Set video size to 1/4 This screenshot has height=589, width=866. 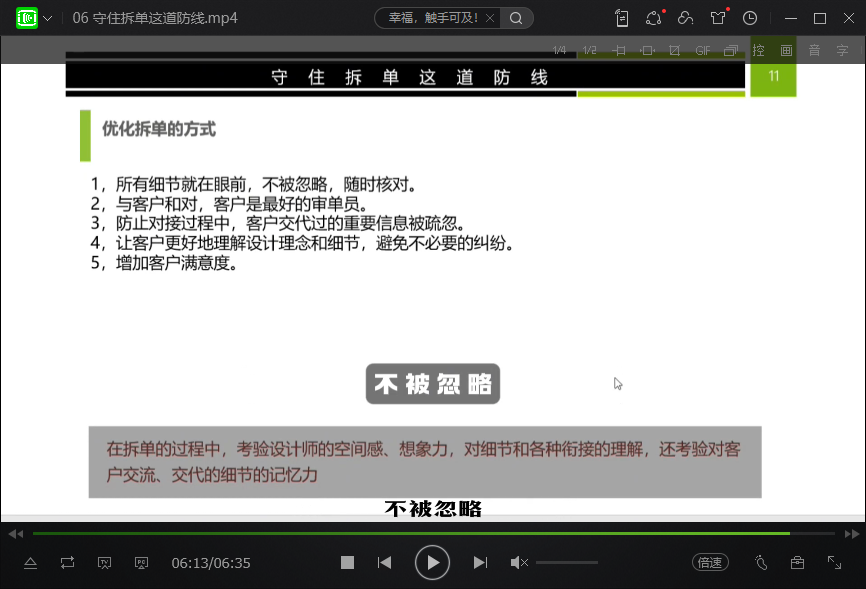(559, 50)
